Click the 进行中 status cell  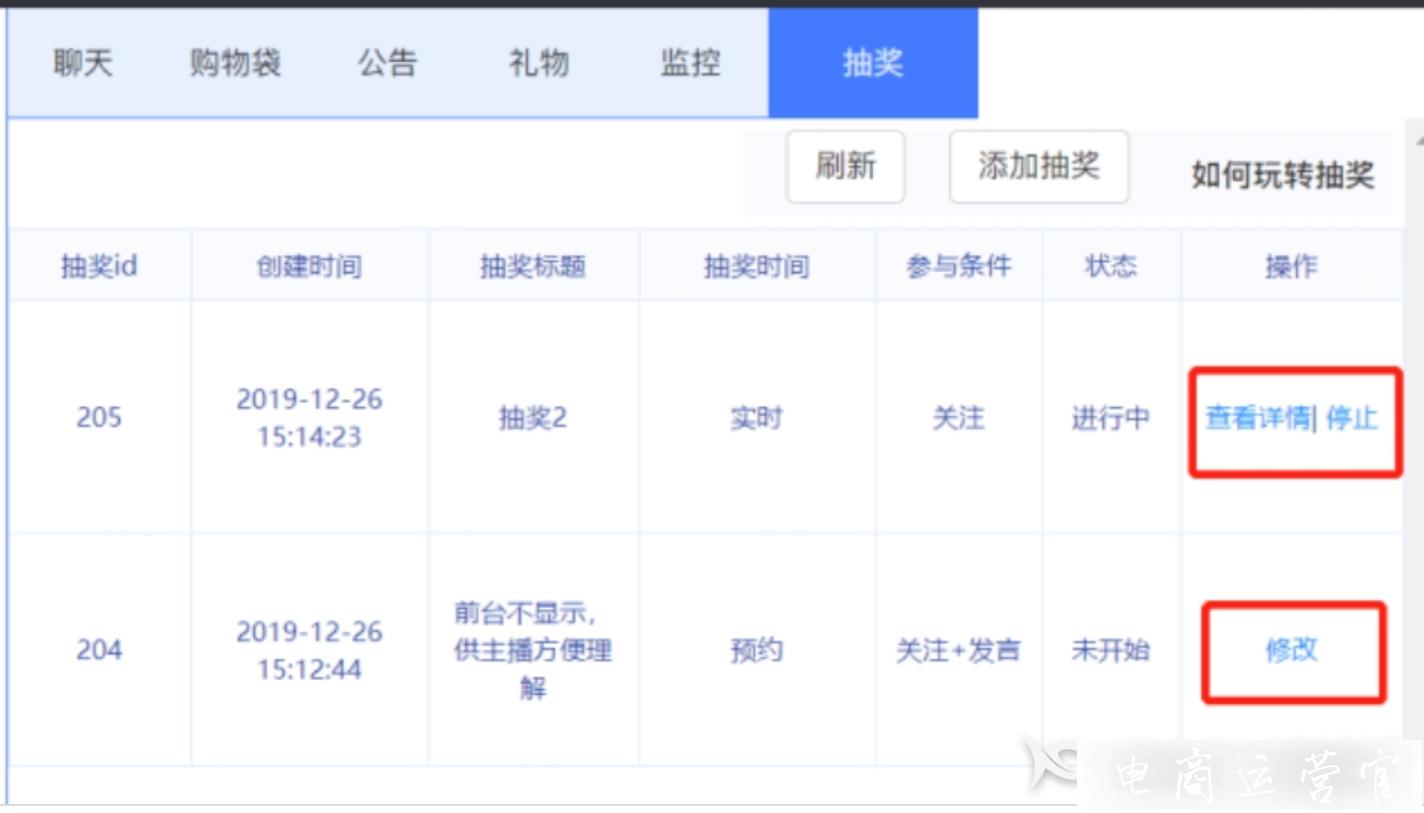(x=1111, y=418)
